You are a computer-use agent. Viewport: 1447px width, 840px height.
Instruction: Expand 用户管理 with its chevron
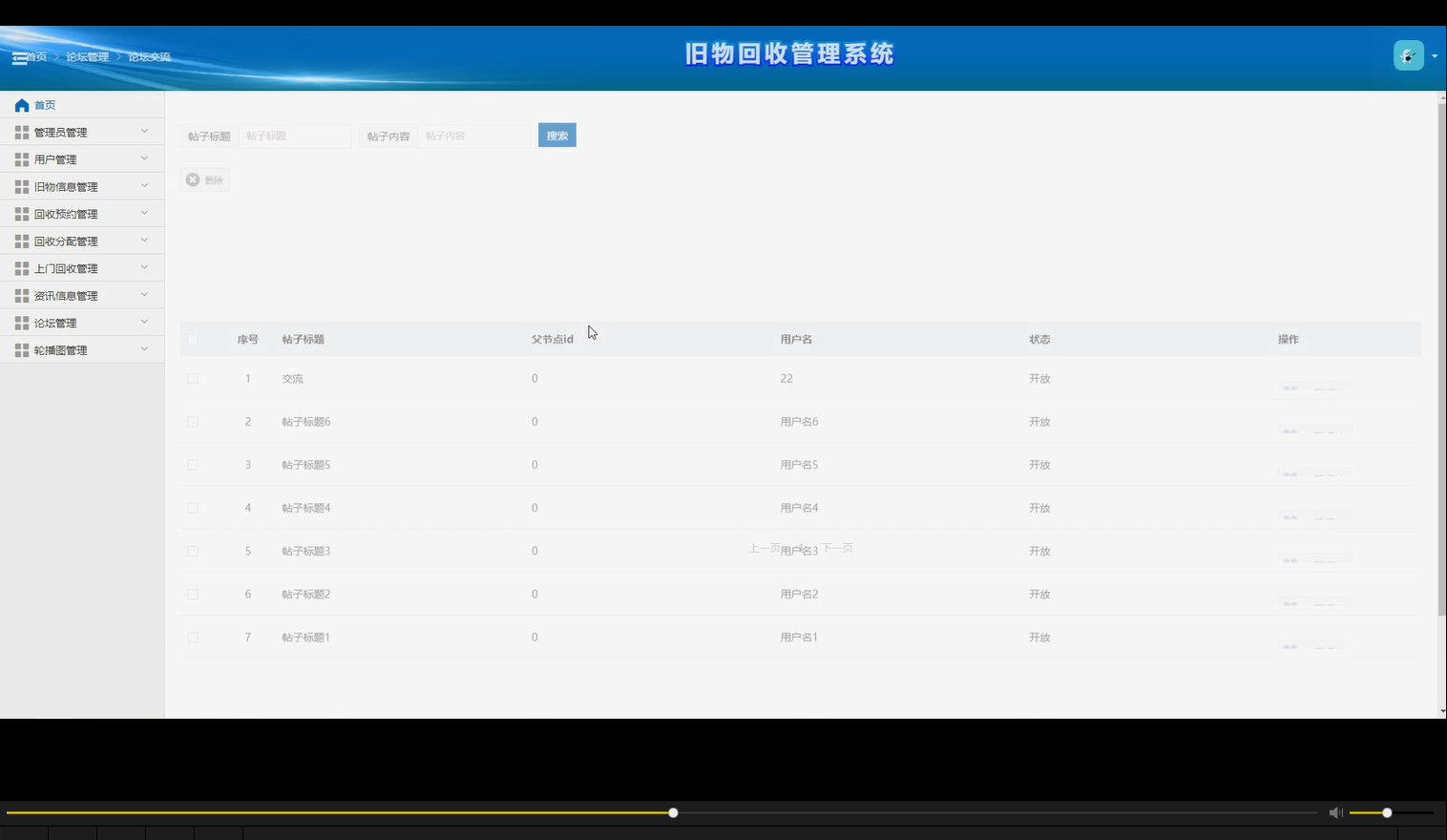145,158
